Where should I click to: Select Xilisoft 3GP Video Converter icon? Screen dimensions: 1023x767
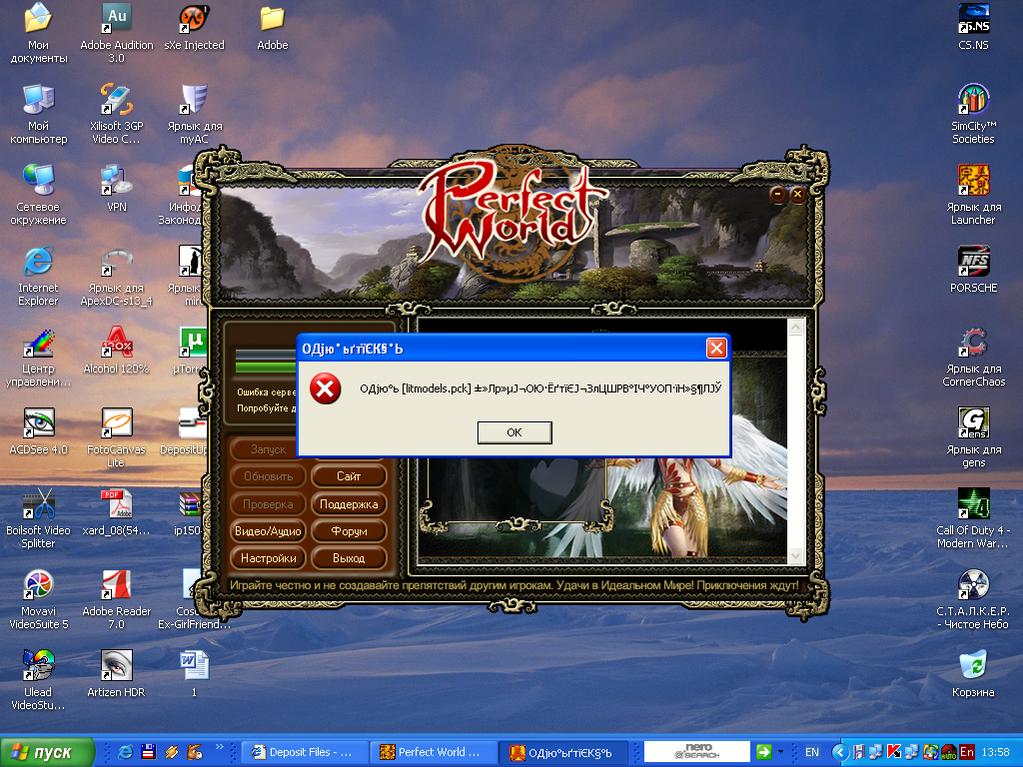[x=116, y=113]
